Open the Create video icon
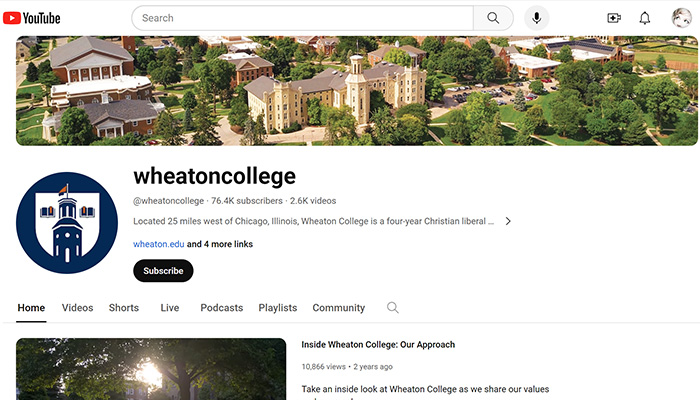Viewport: 700px width, 400px height. tap(614, 18)
